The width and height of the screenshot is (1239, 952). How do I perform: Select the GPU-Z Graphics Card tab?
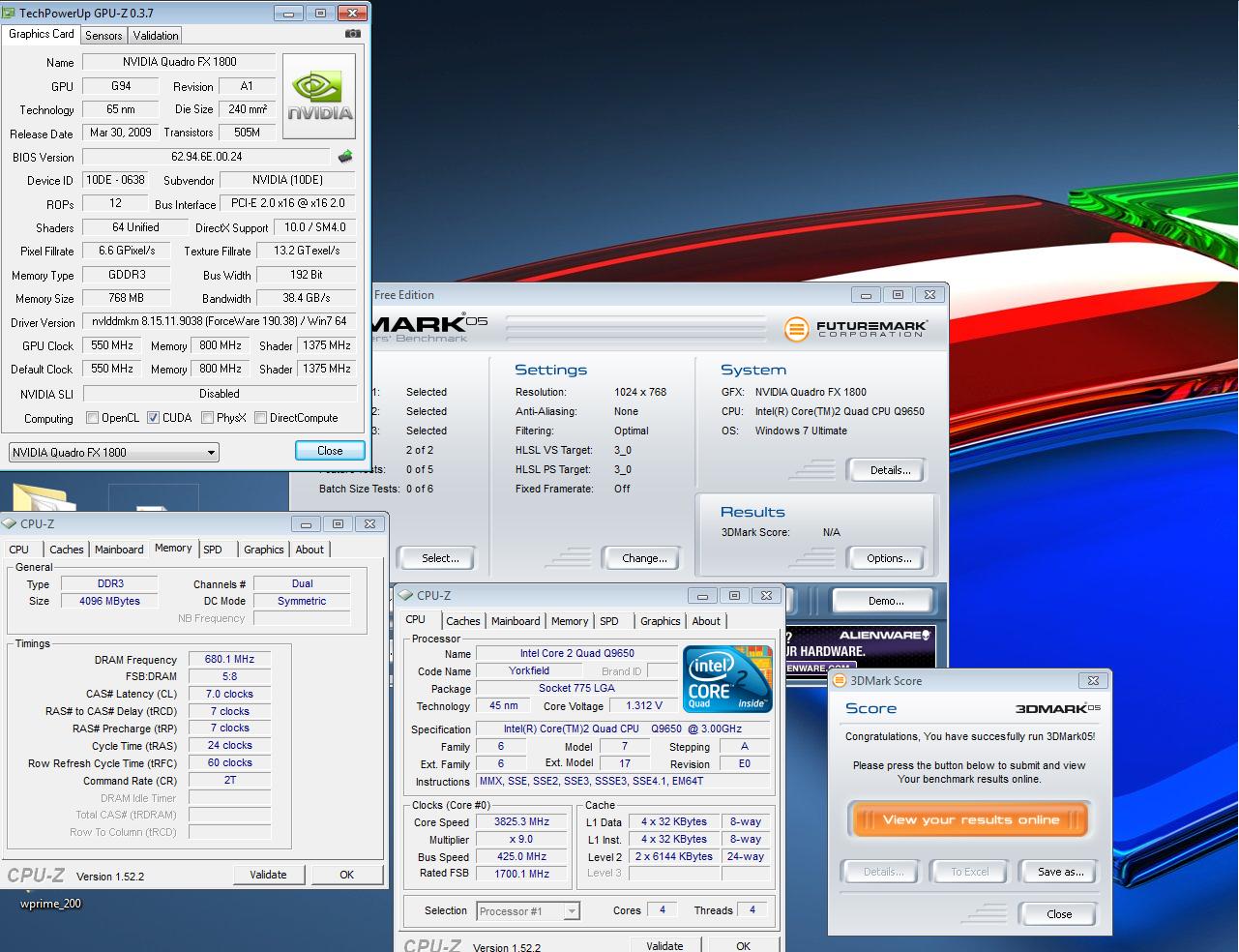click(x=42, y=34)
